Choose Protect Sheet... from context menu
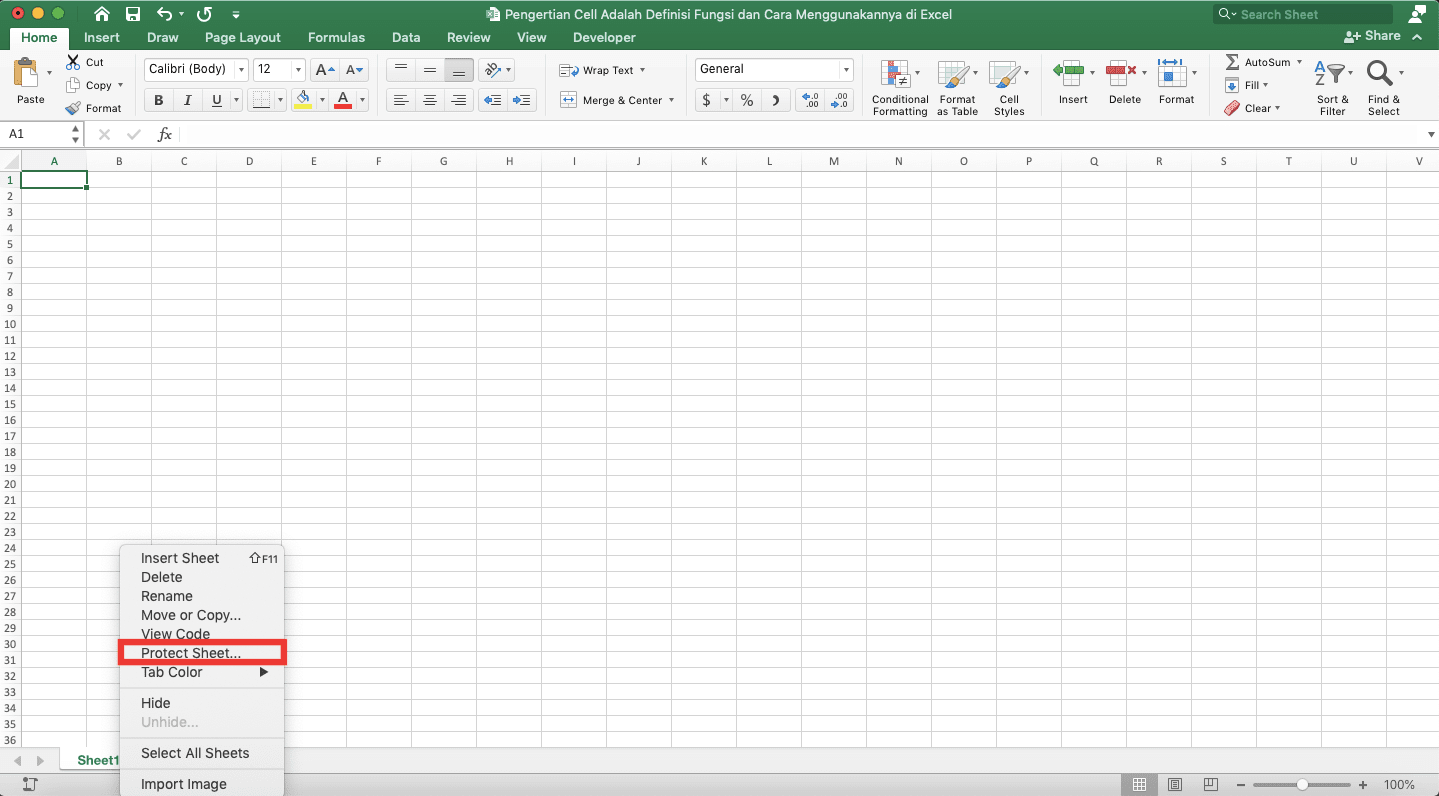The image size is (1439, 796). point(191,653)
